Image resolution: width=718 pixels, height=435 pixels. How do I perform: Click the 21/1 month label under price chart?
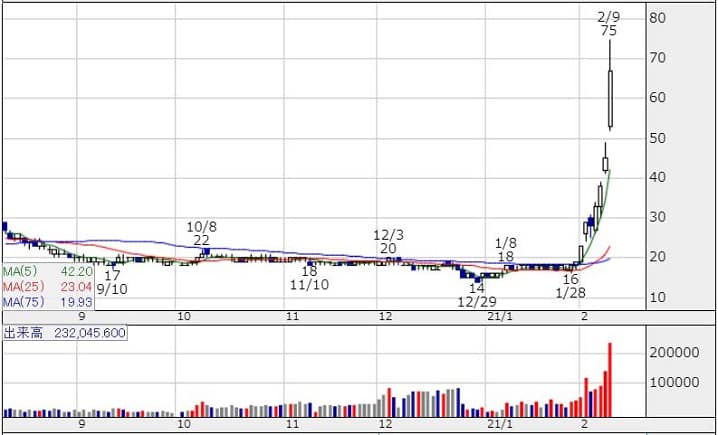click(499, 316)
